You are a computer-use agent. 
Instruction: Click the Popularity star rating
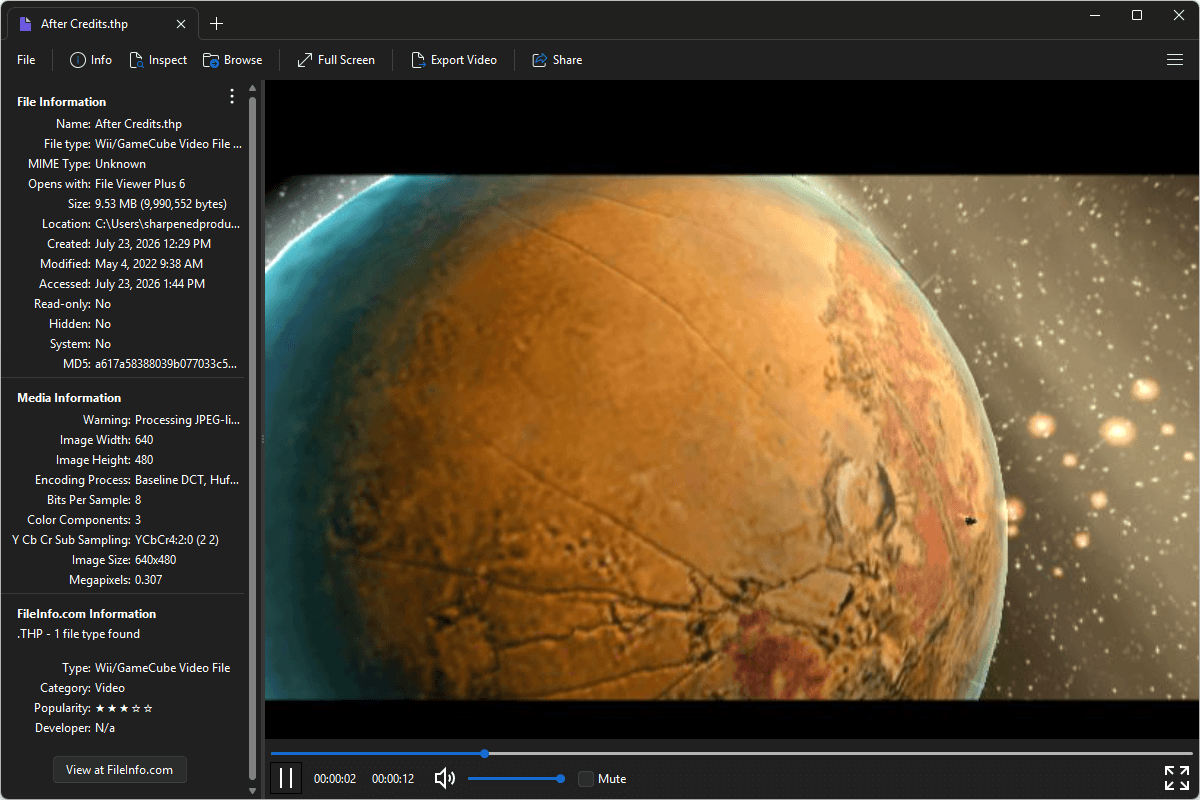point(124,708)
